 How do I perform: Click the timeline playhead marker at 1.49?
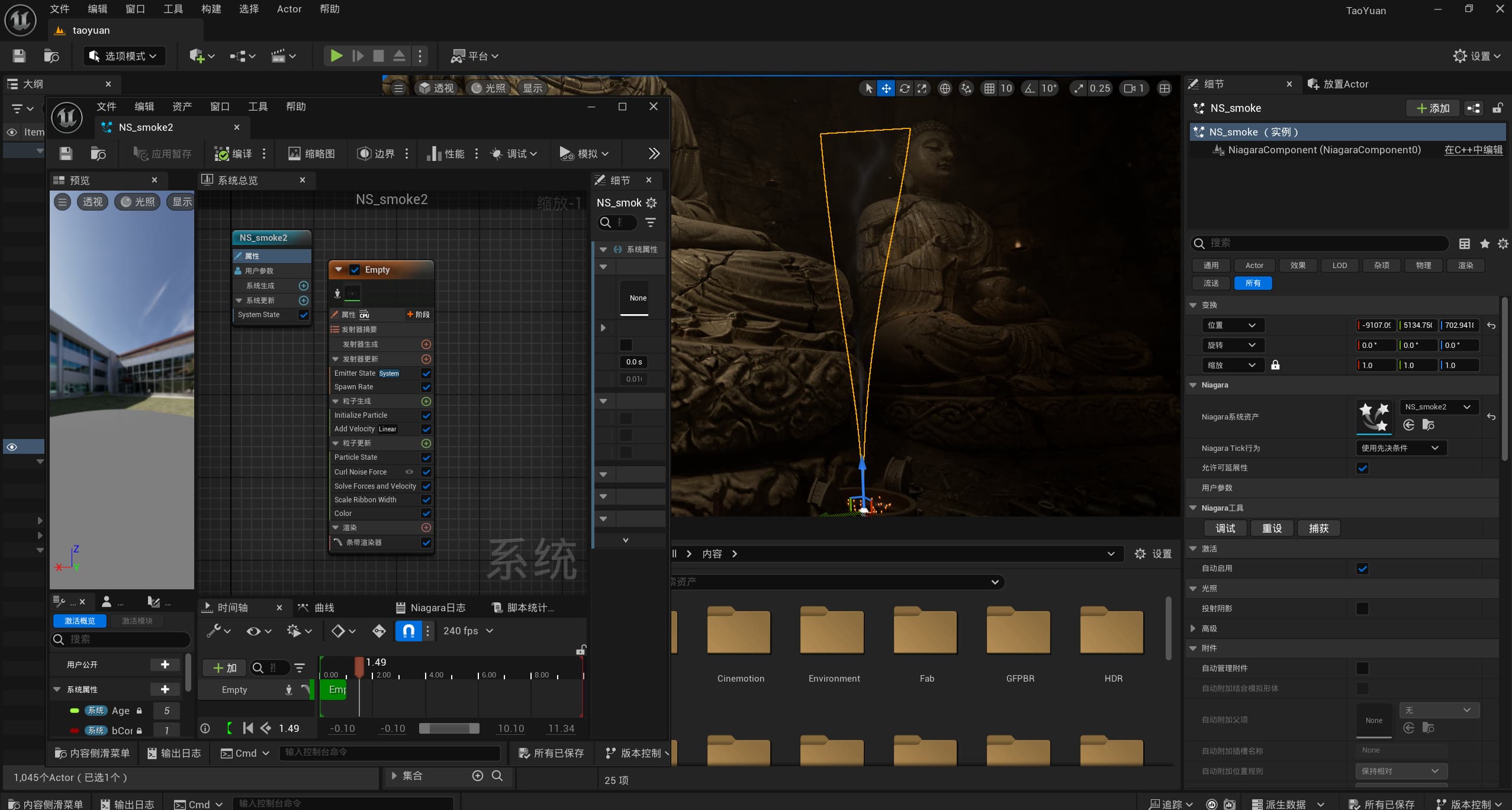pyautogui.click(x=359, y=666)
